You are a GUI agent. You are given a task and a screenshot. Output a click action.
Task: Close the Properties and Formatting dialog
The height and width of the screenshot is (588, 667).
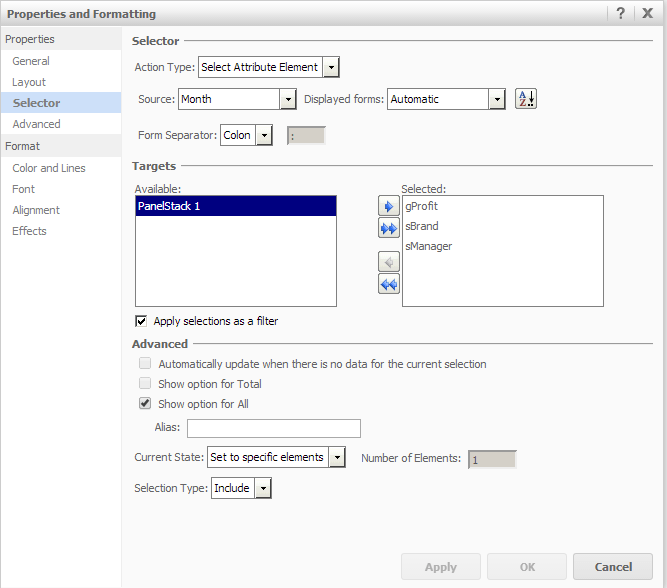tap(648, 13)
